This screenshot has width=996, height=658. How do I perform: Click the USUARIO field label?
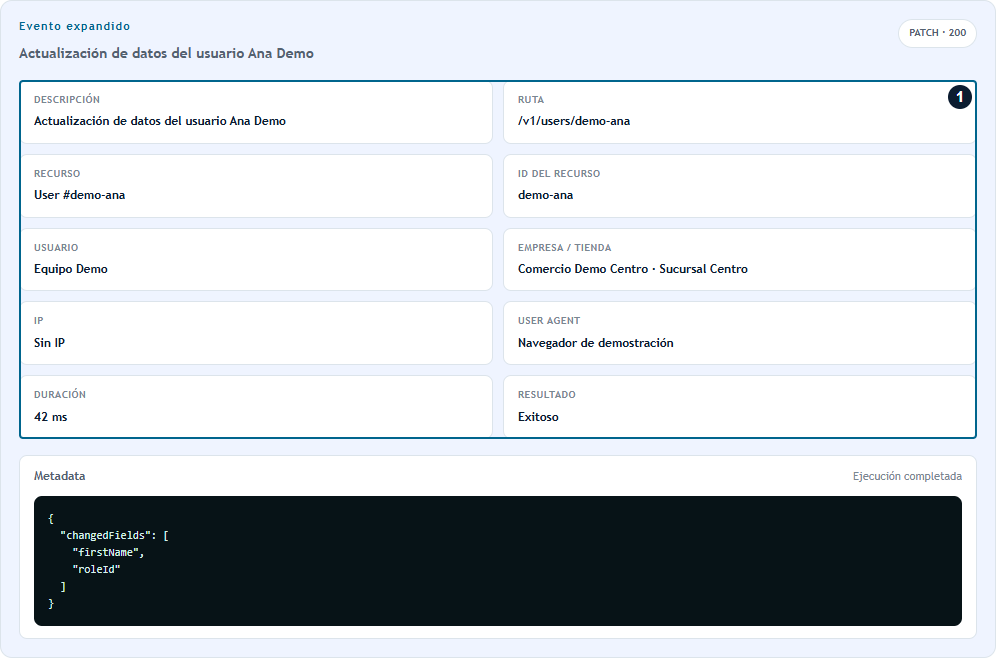pyautogui.click(x=57, y=248)
